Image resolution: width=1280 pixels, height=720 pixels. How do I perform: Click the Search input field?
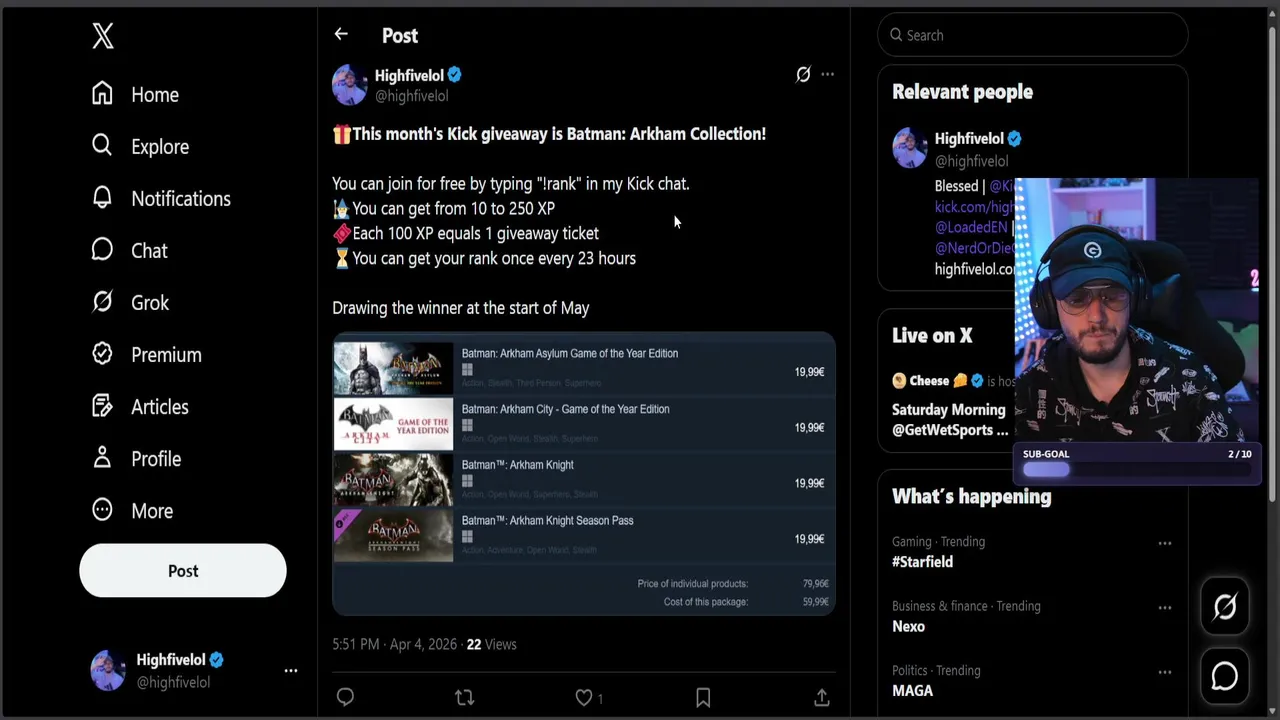click(1033, 35)
